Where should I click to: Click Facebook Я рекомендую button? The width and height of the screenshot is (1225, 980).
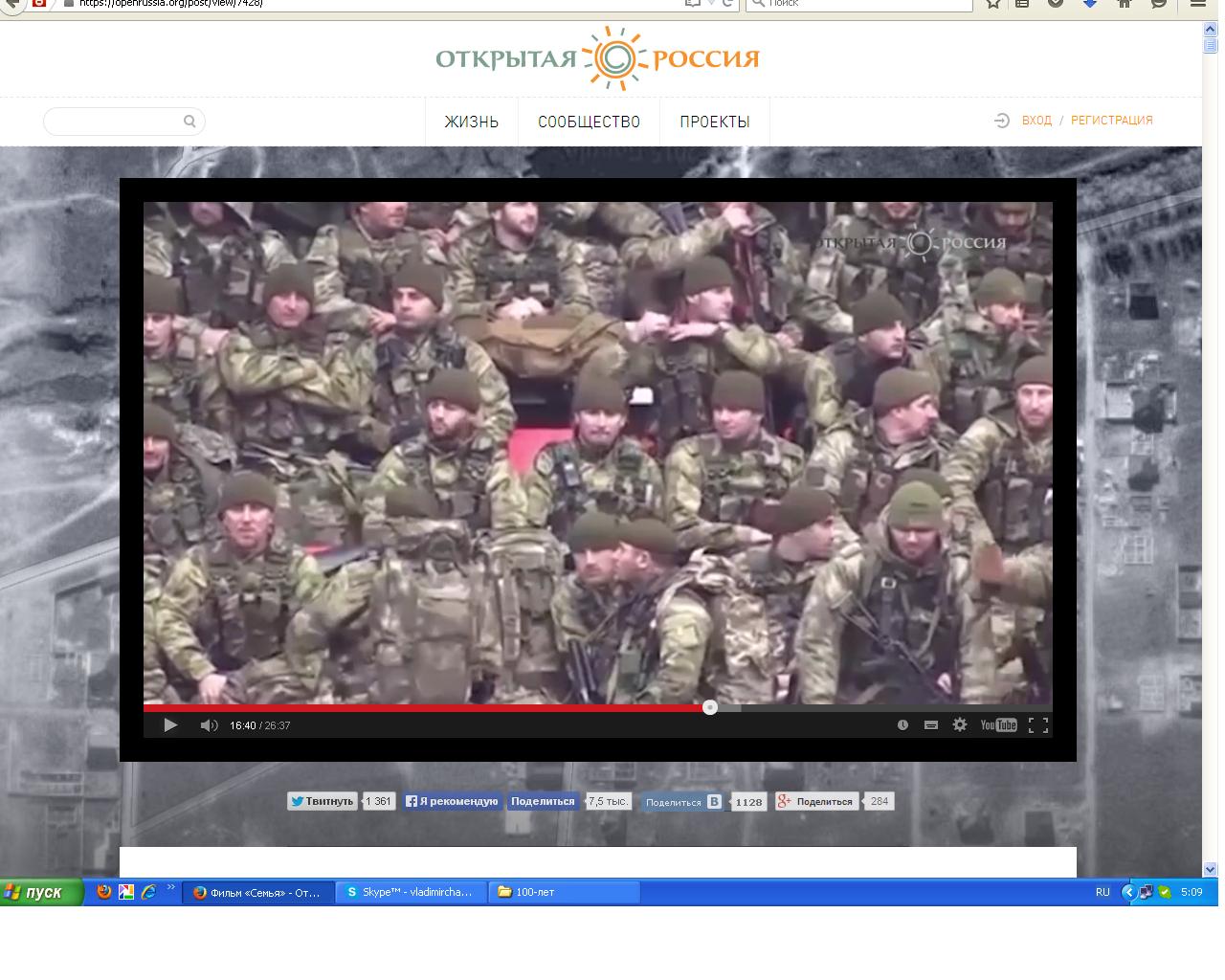pyautogui.click(x=451, y=802)
